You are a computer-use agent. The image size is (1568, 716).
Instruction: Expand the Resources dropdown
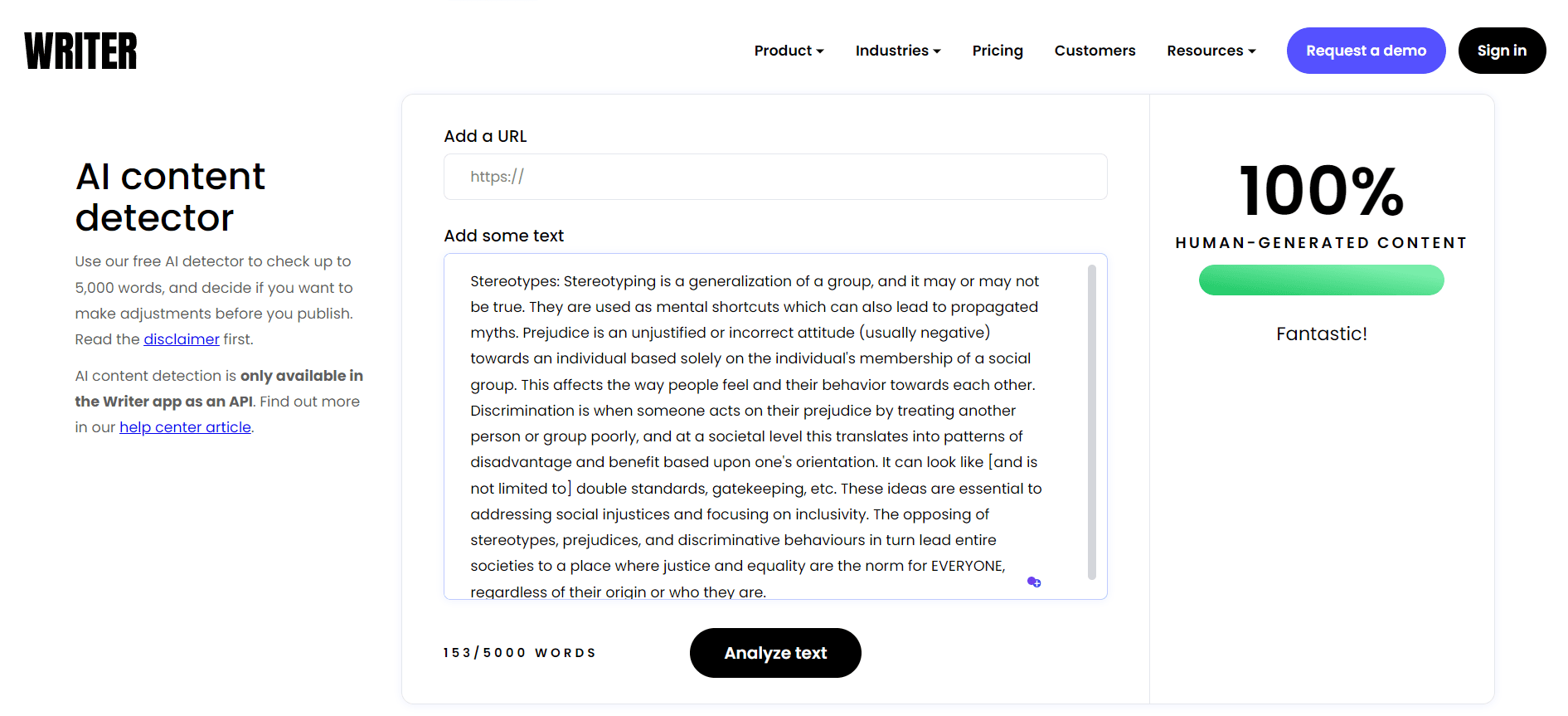coord(1211,51)
